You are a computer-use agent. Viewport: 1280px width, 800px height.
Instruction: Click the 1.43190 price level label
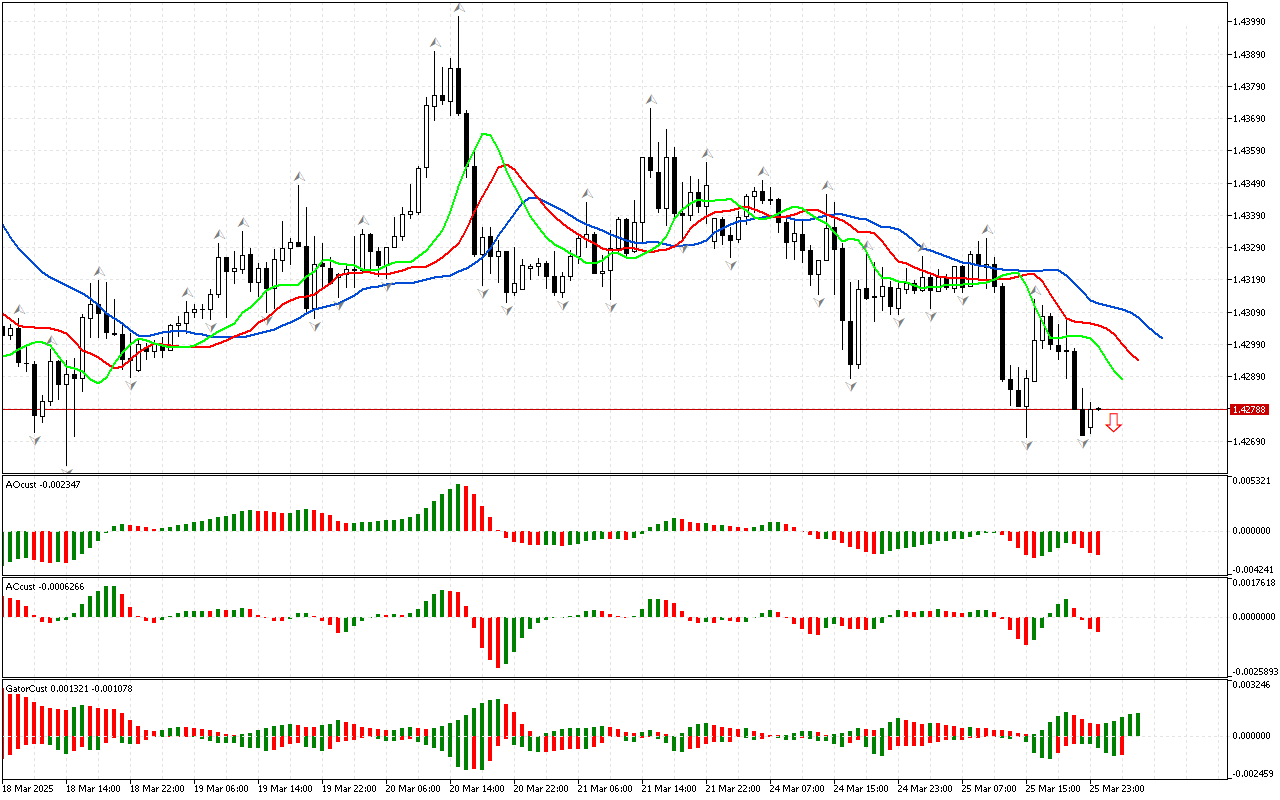pos(1250,280)
